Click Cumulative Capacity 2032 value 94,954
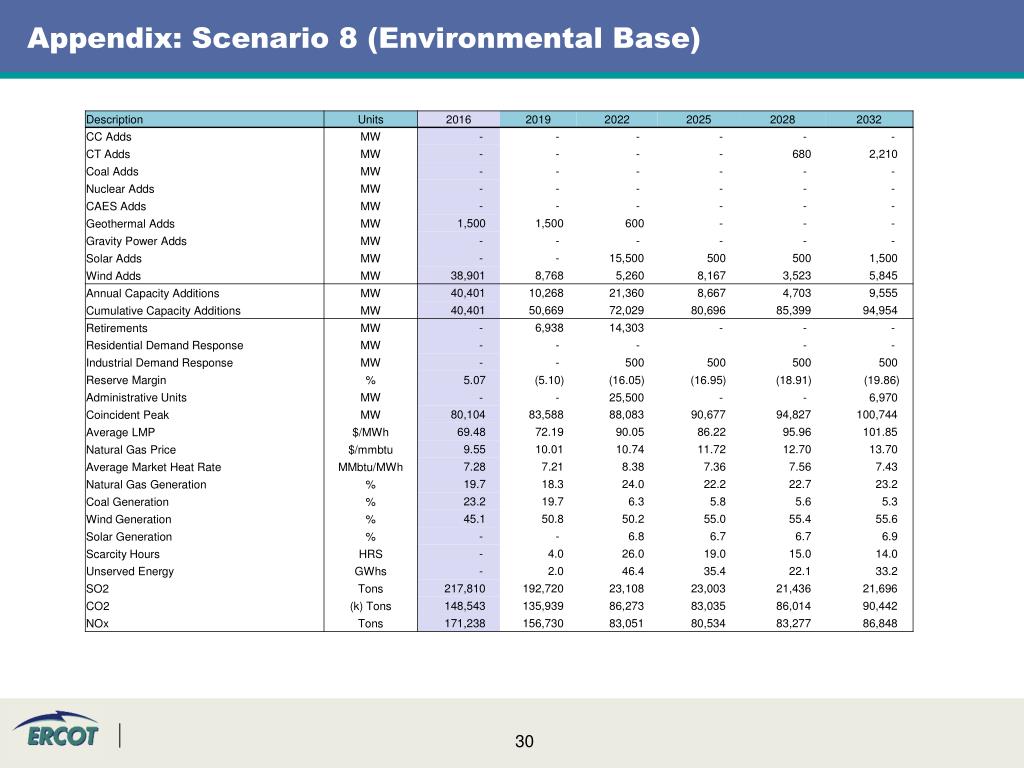The height and width of the screenshot is (768, 1024). coord(880,311)
